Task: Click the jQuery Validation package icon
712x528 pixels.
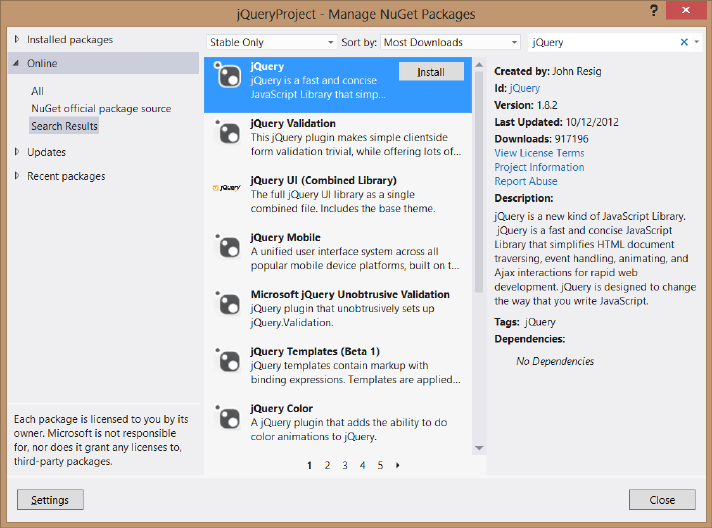Action: point(227,132)
